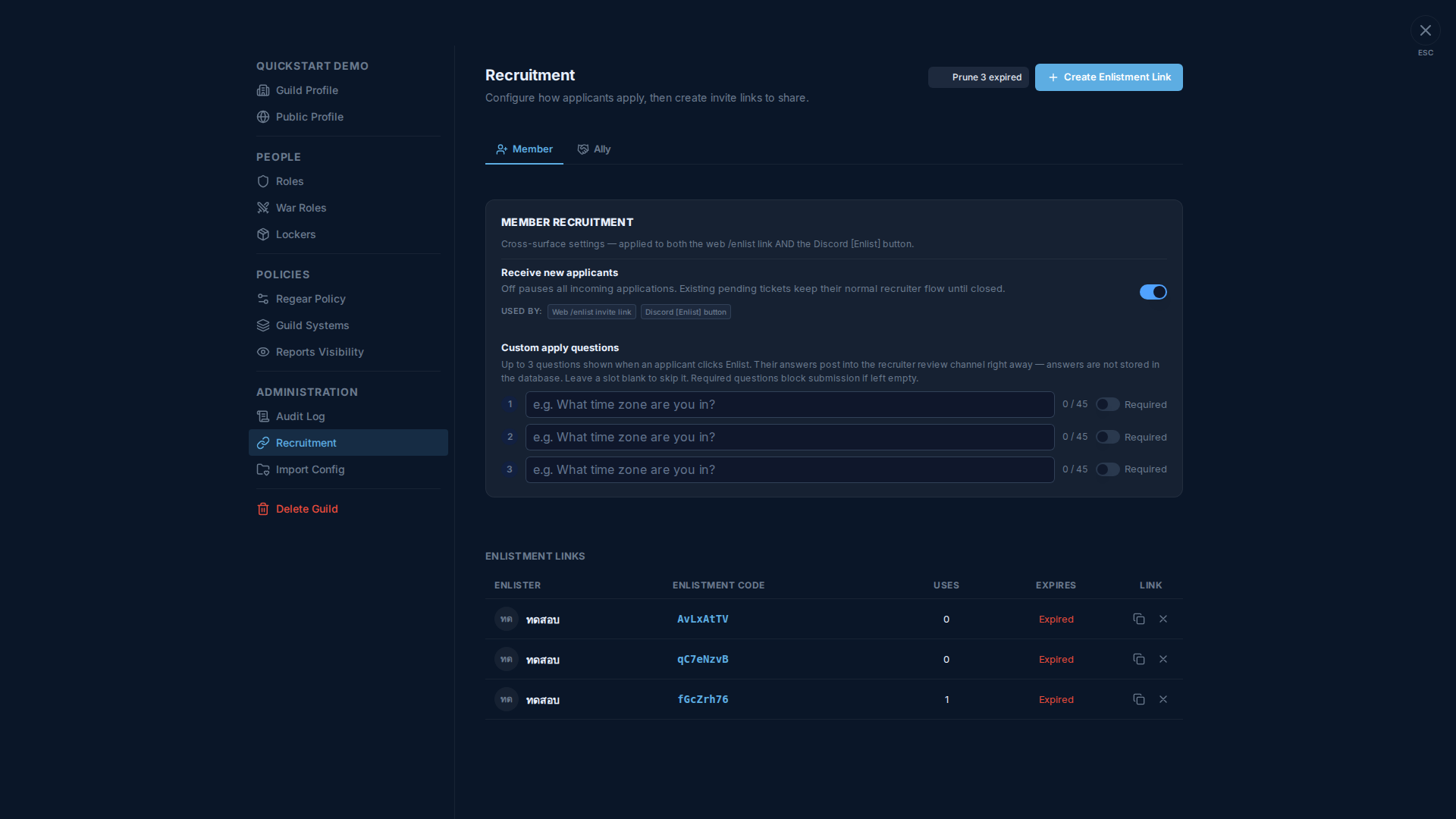The width and height of the screenshot is (1456, 819).
Task: Click Discord [Enlist] button tag
Action: pyautogui.click(x=686, y=312)
